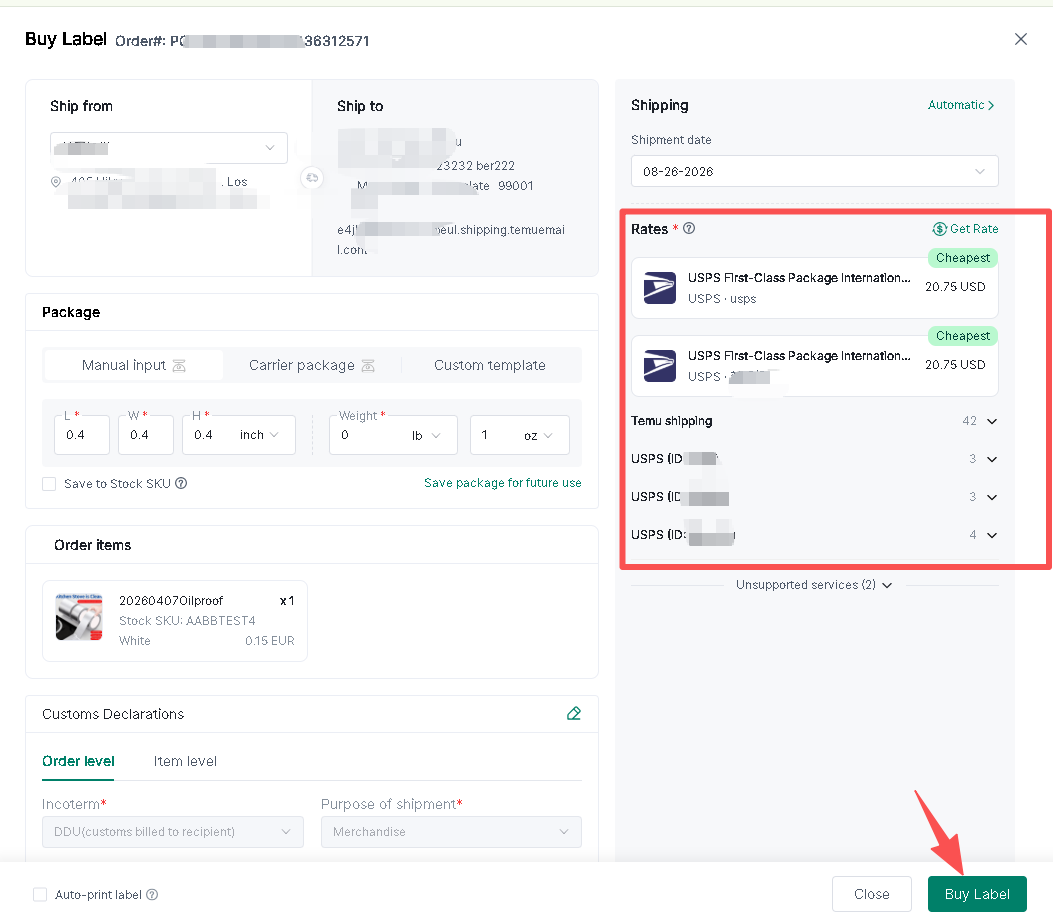Viewport: 1053px width, 912px height.
Task: Open the oz weight unit dropdown
Action: pyautogui.click(x=539, y=435)
